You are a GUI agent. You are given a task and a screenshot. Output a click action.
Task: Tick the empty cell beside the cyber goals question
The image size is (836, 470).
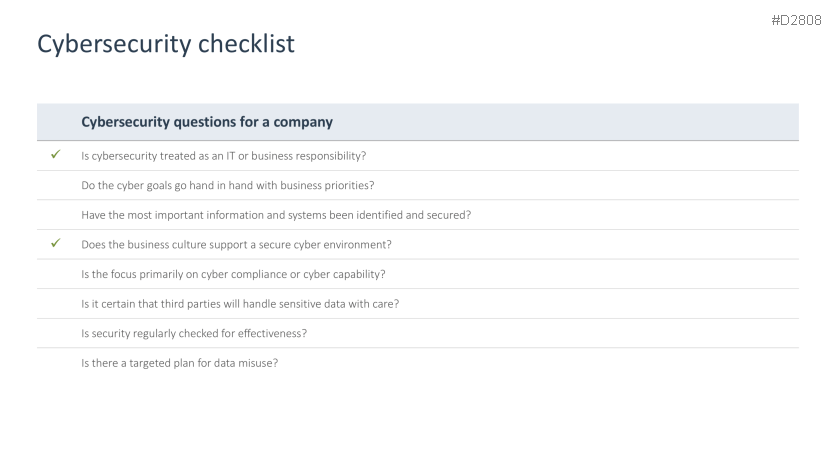point(56,185)
